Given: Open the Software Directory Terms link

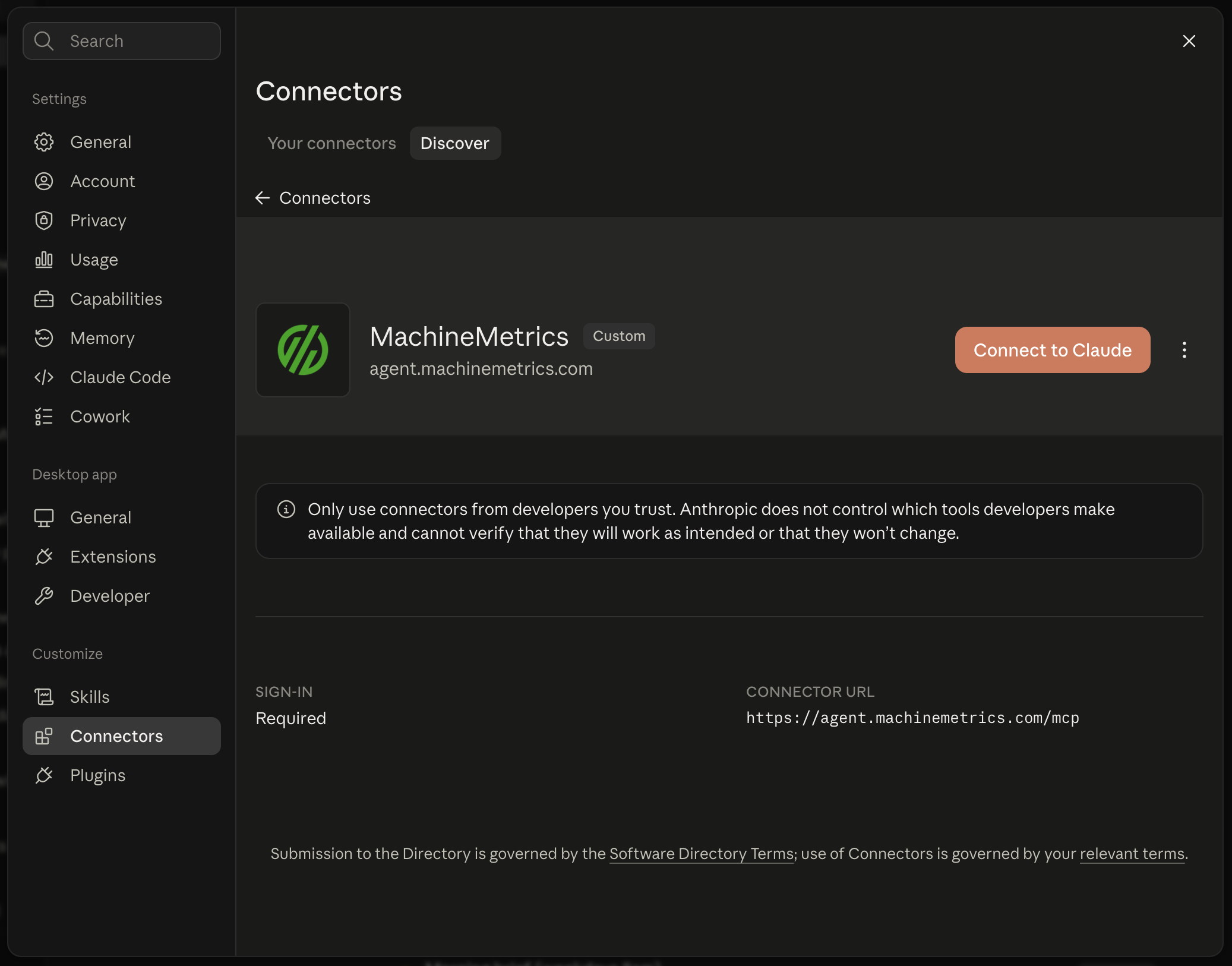Looking at the screenshot, I should pos(702,854).
